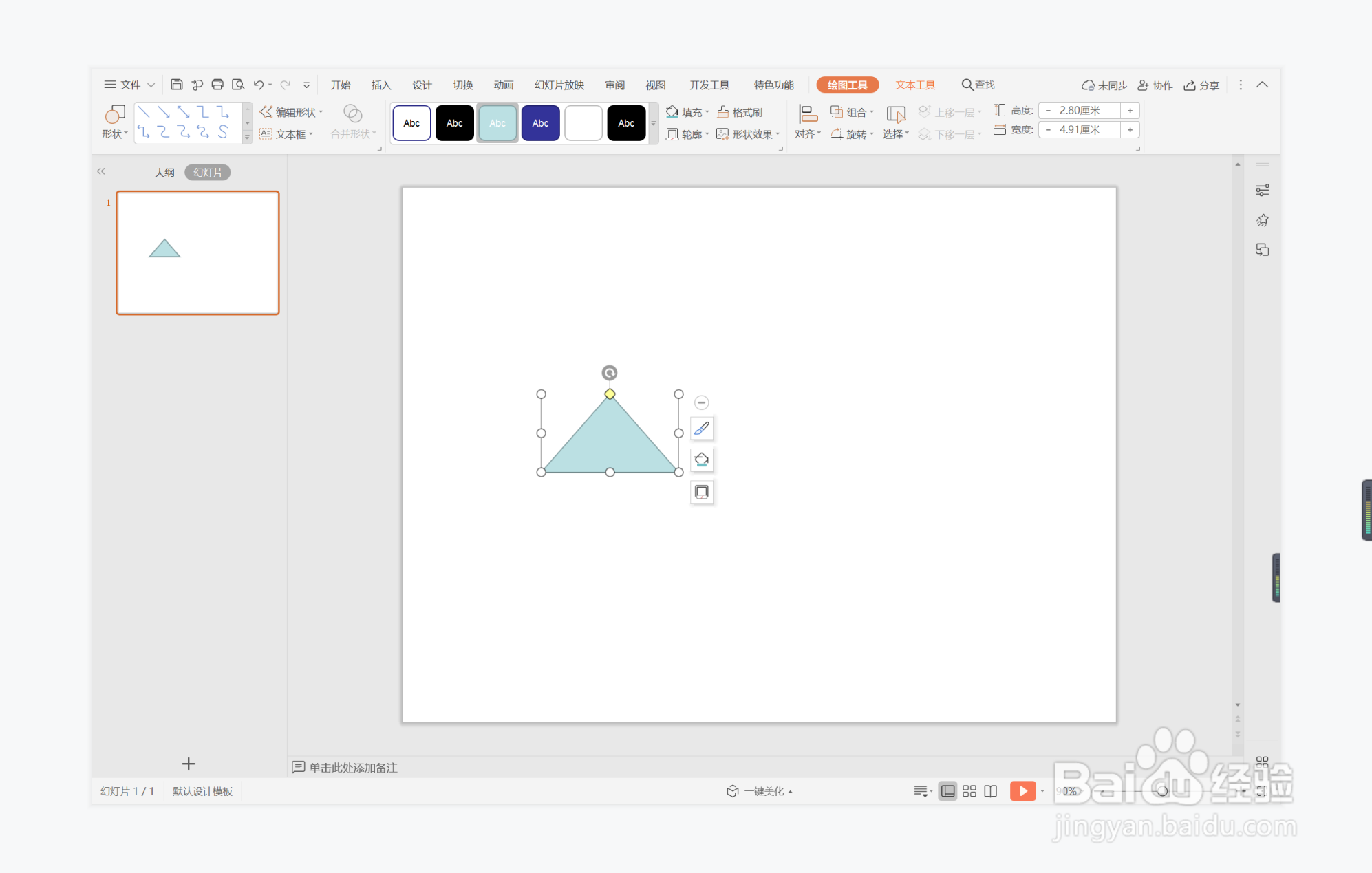
Task: Start slideshow with orange play button
Action: click(1022, 791)
